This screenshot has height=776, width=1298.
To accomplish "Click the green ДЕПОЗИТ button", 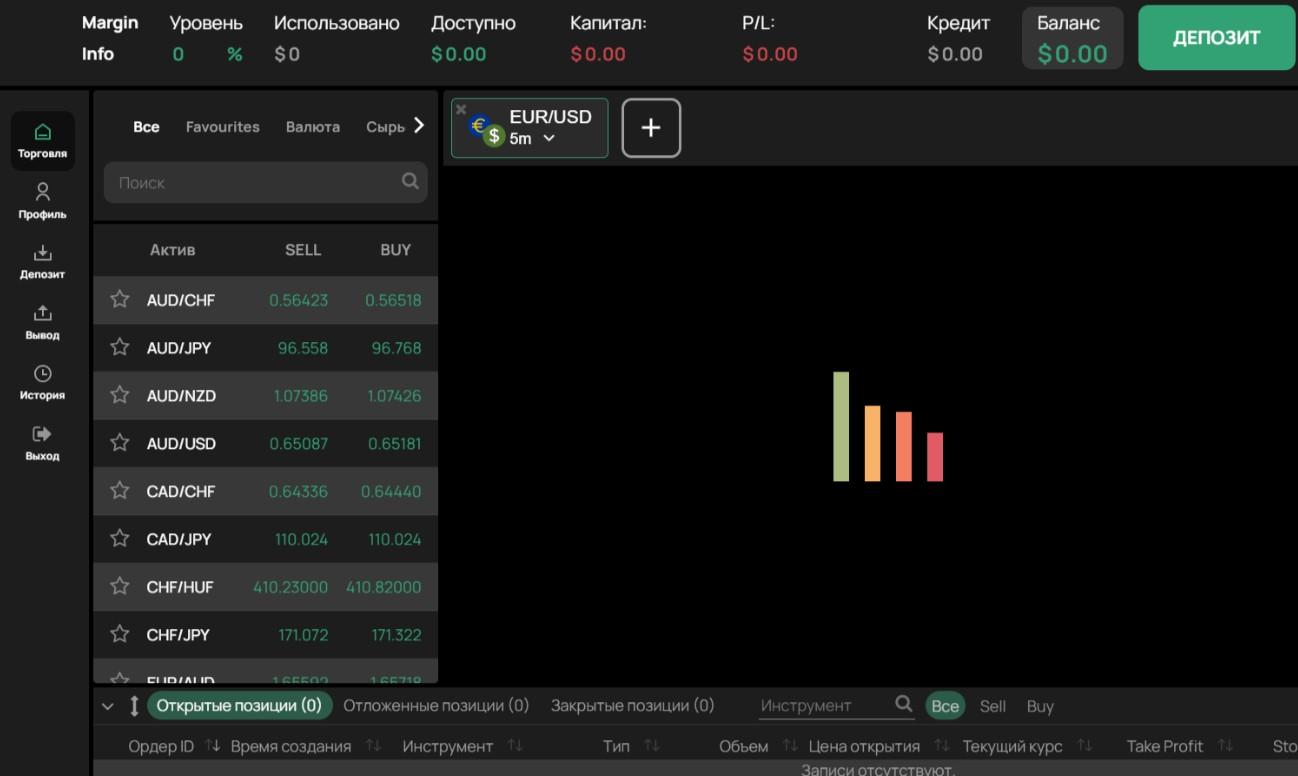I will 1216,38.
